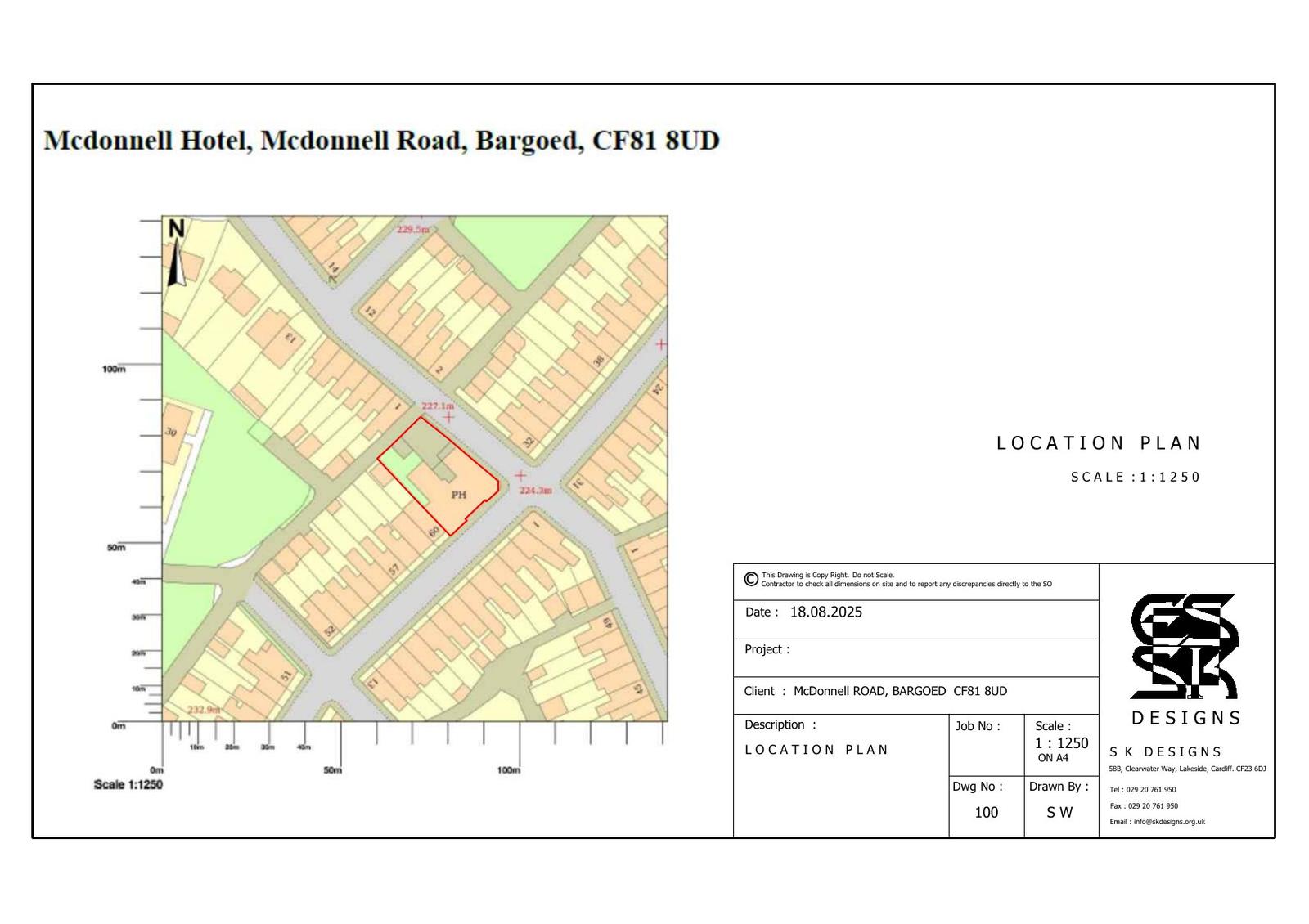Click the SK Designs logo graphic

tap(1185, 646)
